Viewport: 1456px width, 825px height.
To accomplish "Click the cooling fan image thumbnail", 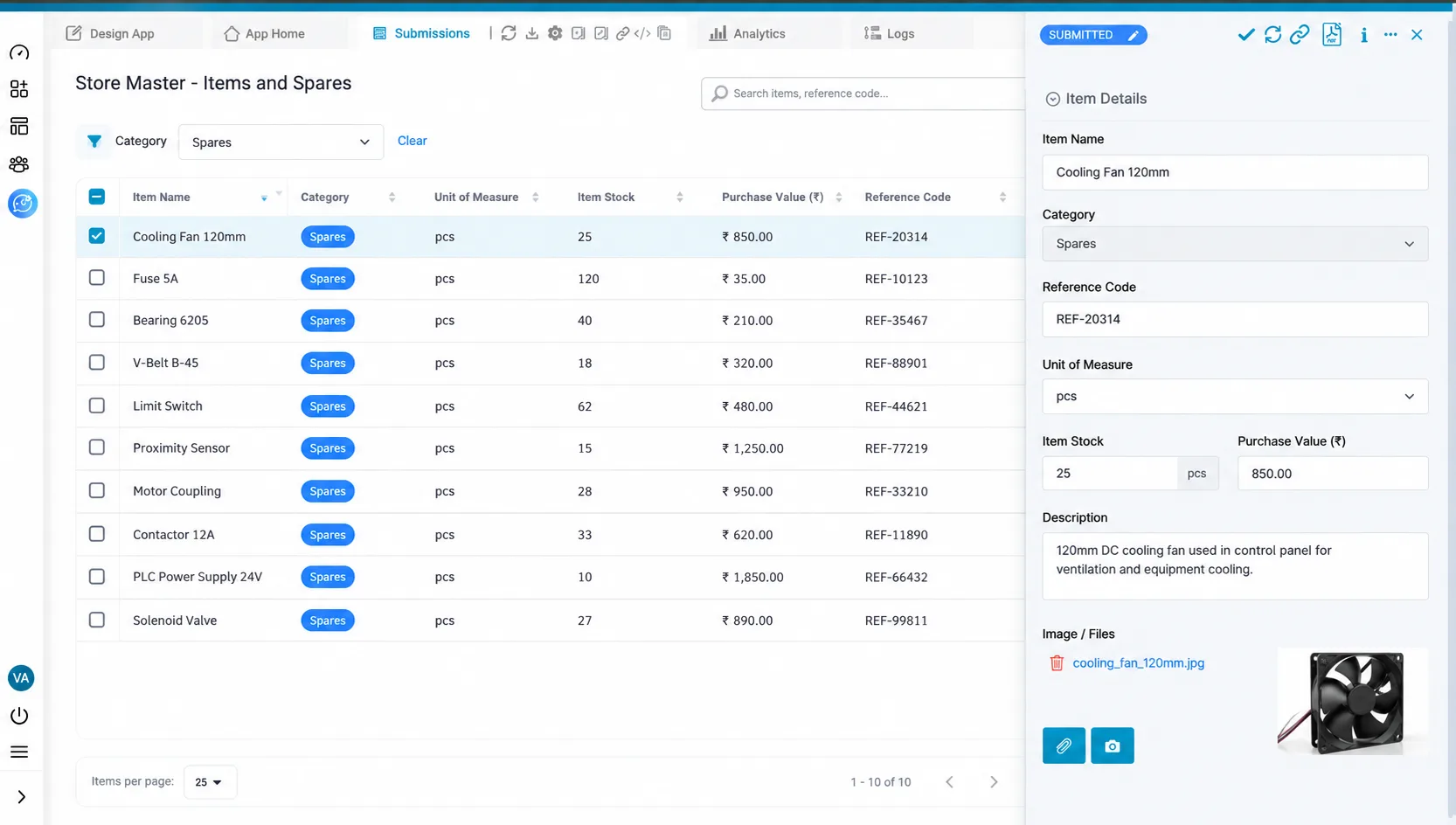I will click(1353, 702).
